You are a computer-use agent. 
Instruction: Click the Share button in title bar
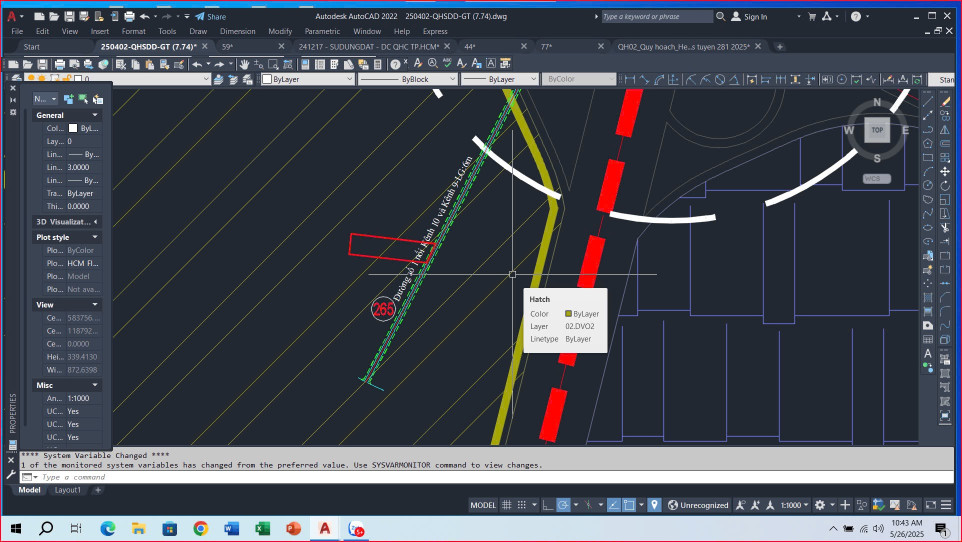point(210,17)
